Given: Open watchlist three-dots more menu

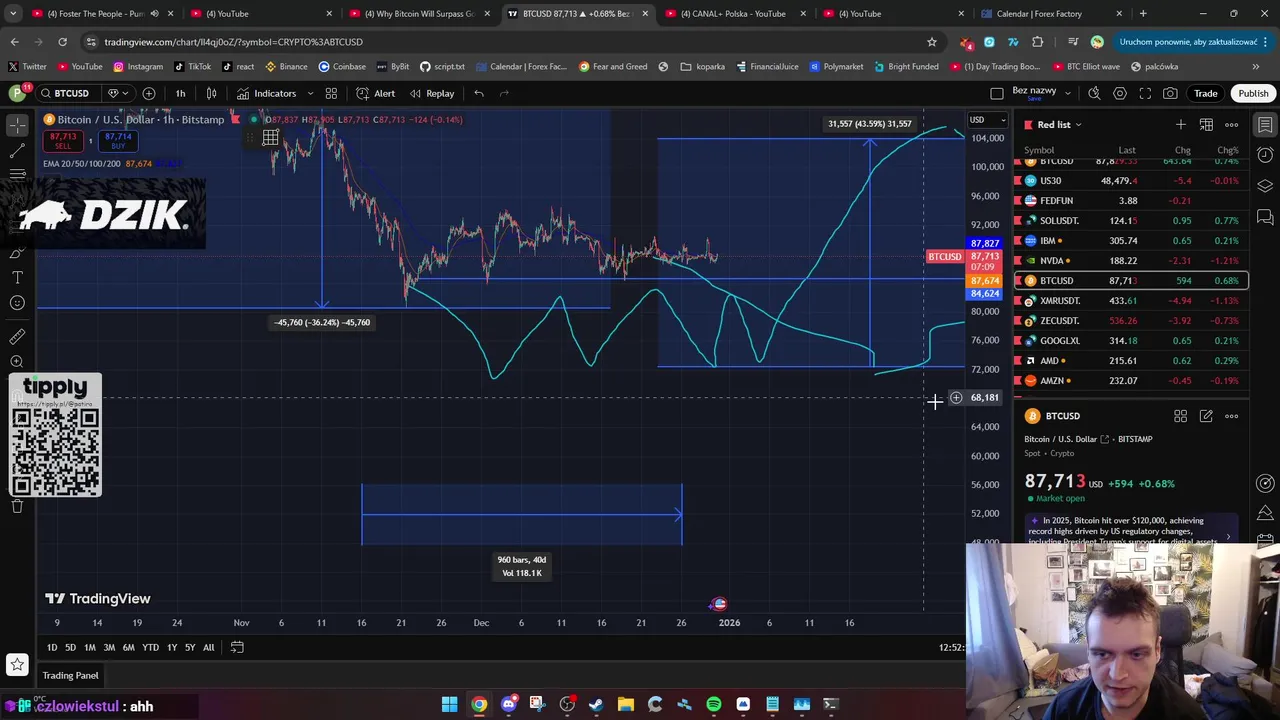Looking at the screenshot, I should point(1232,125).
